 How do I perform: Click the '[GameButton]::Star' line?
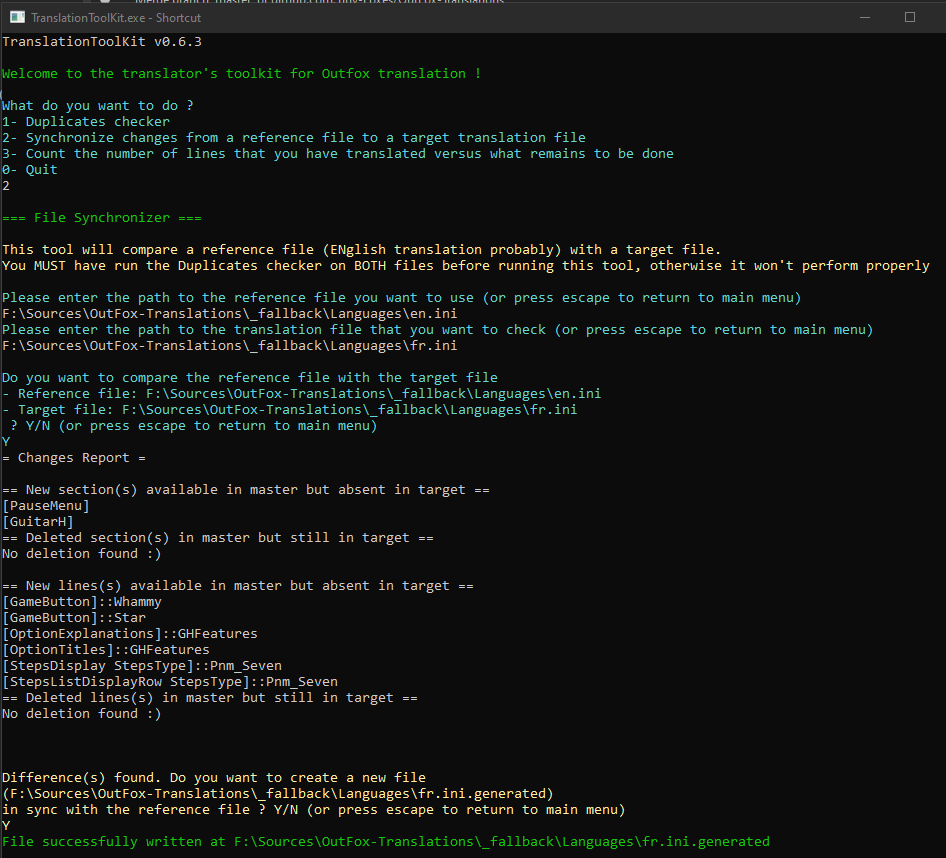74,617
